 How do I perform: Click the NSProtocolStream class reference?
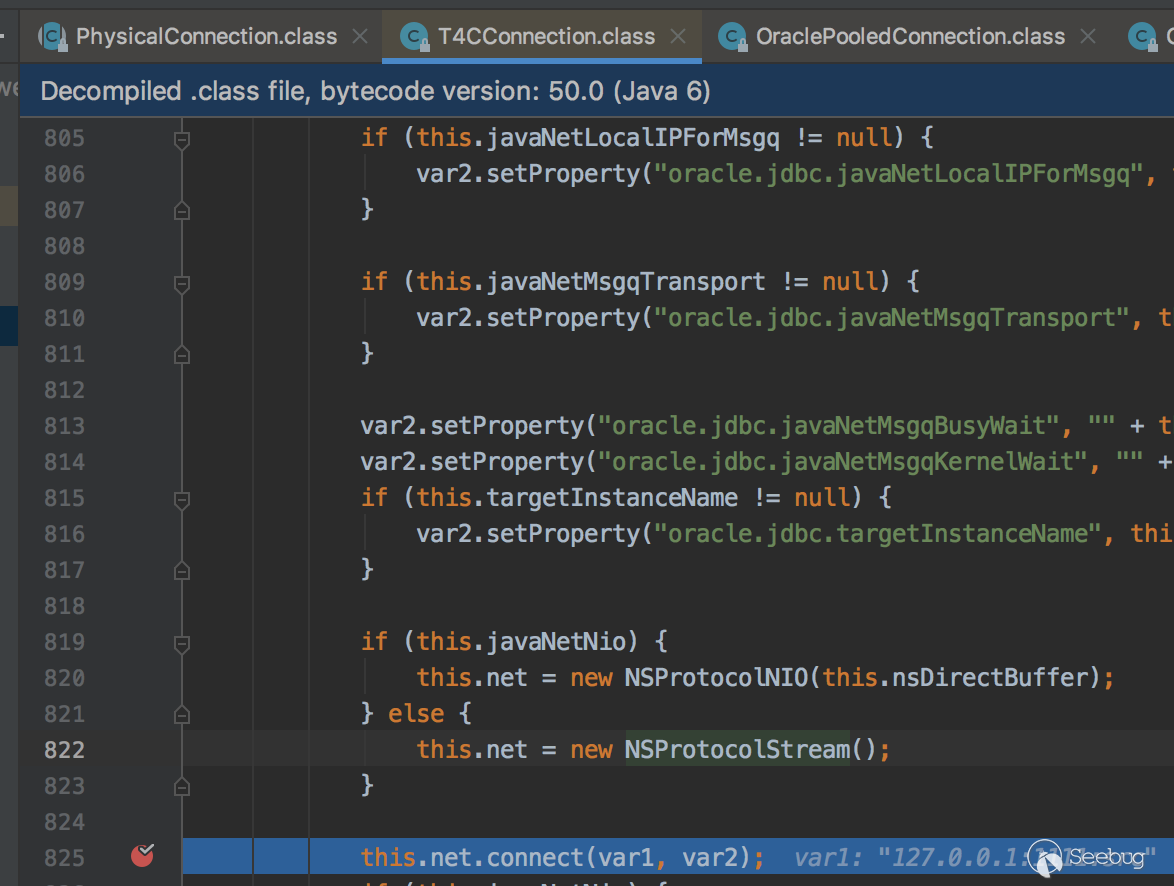(736, 749)
